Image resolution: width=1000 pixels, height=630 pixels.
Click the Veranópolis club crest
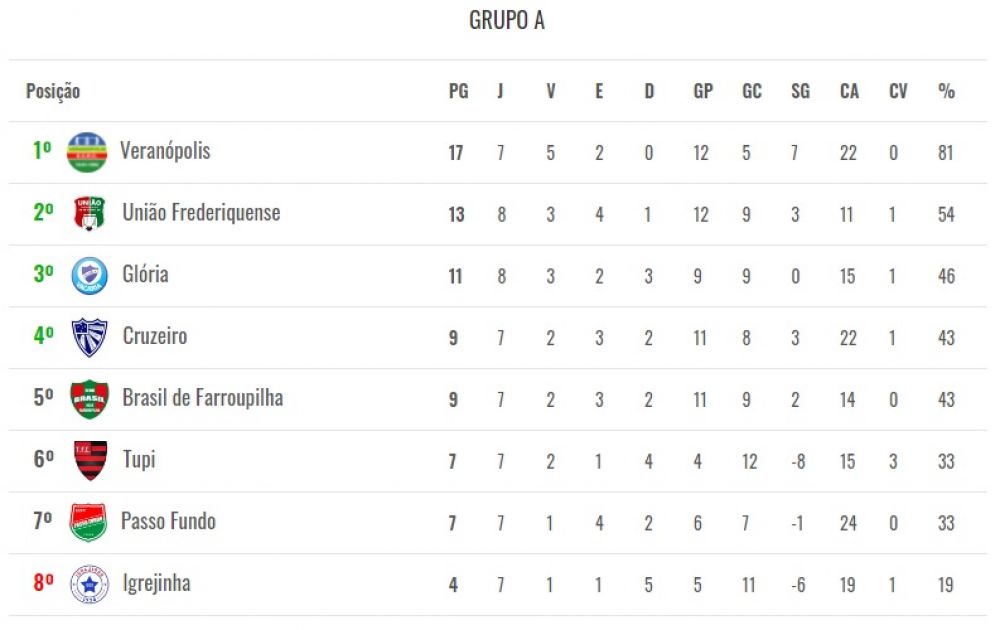(x=87, y=152)
